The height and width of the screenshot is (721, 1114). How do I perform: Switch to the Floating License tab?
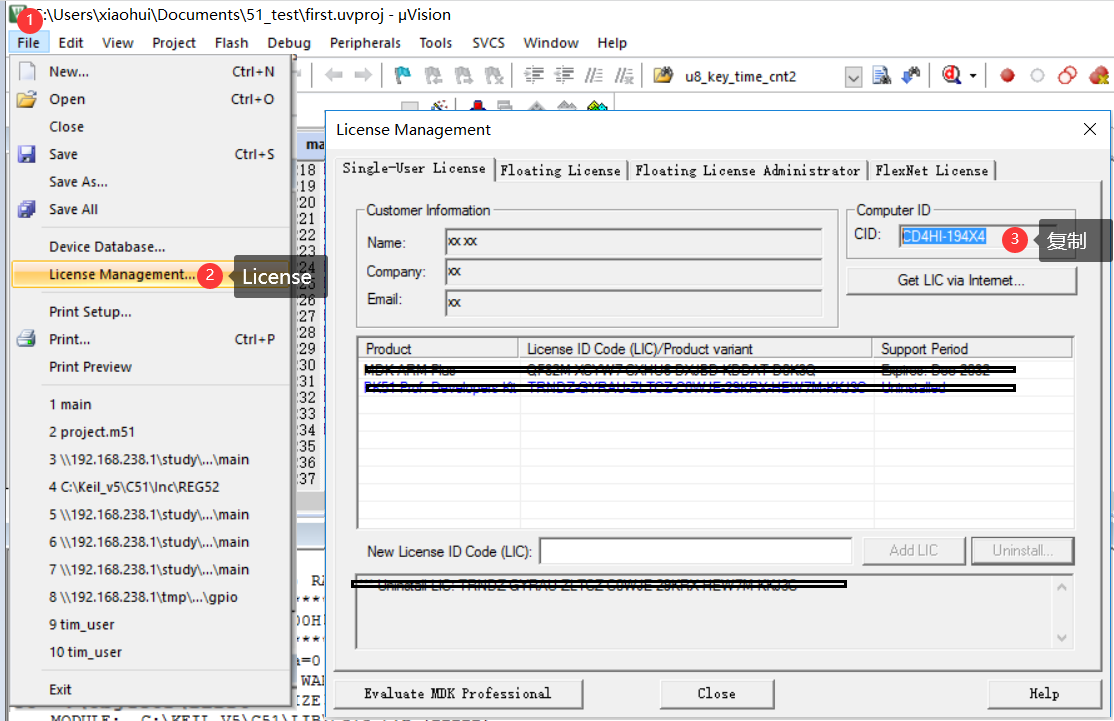[561, 170]
